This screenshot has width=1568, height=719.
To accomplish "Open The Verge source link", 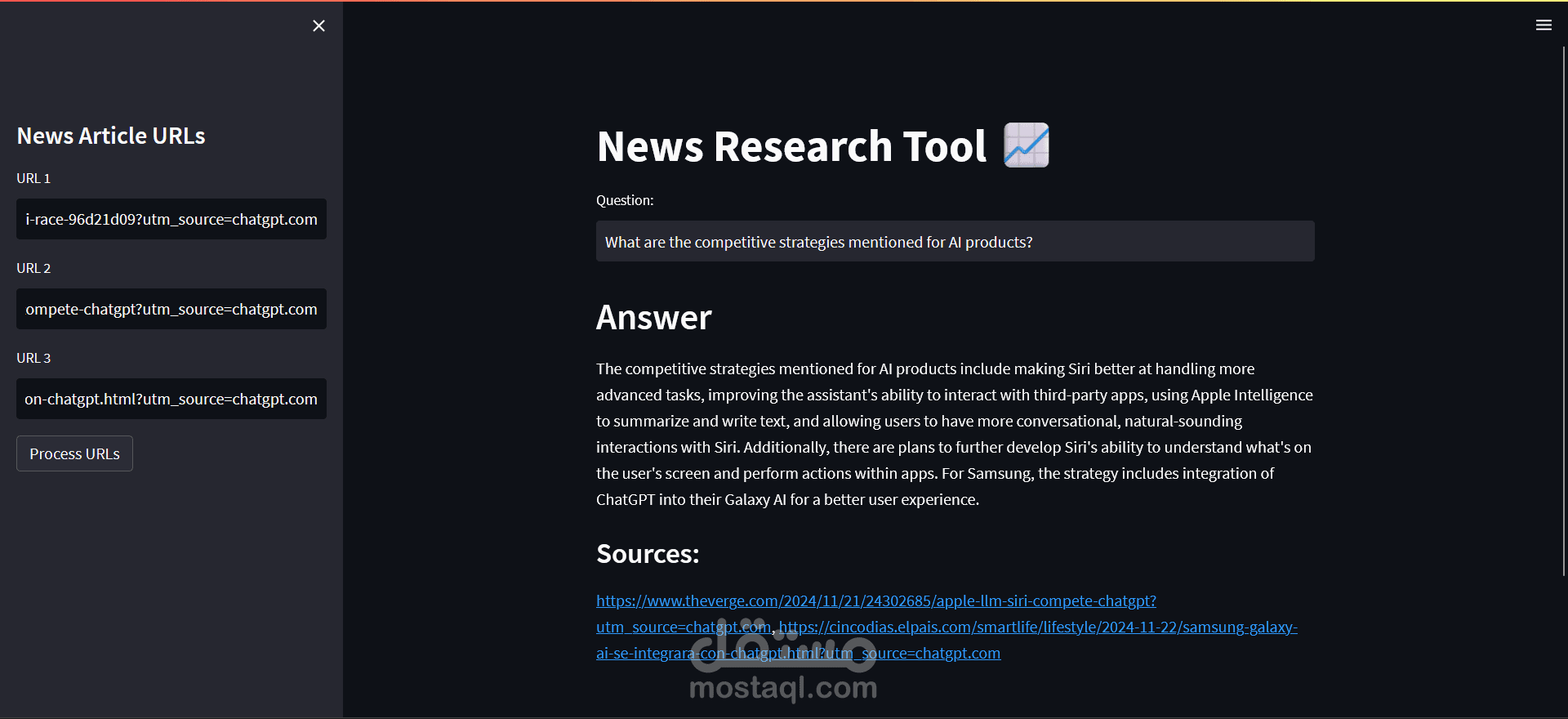I will click(x=876, y=601).
